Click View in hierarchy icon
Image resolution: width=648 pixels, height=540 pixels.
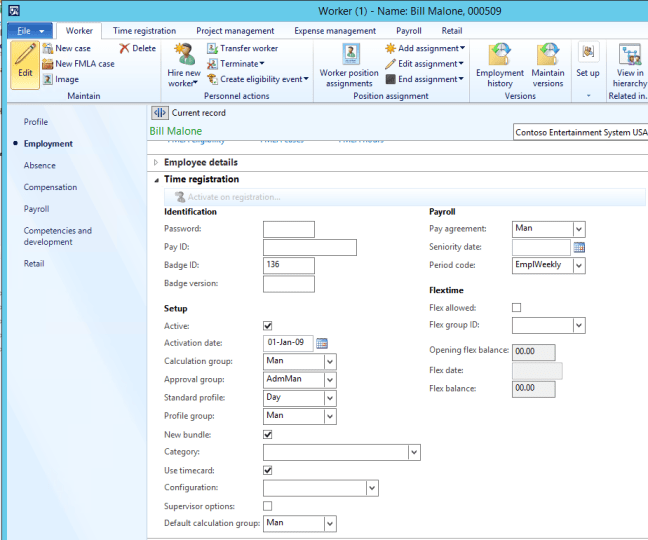click(x=629, y=58)
